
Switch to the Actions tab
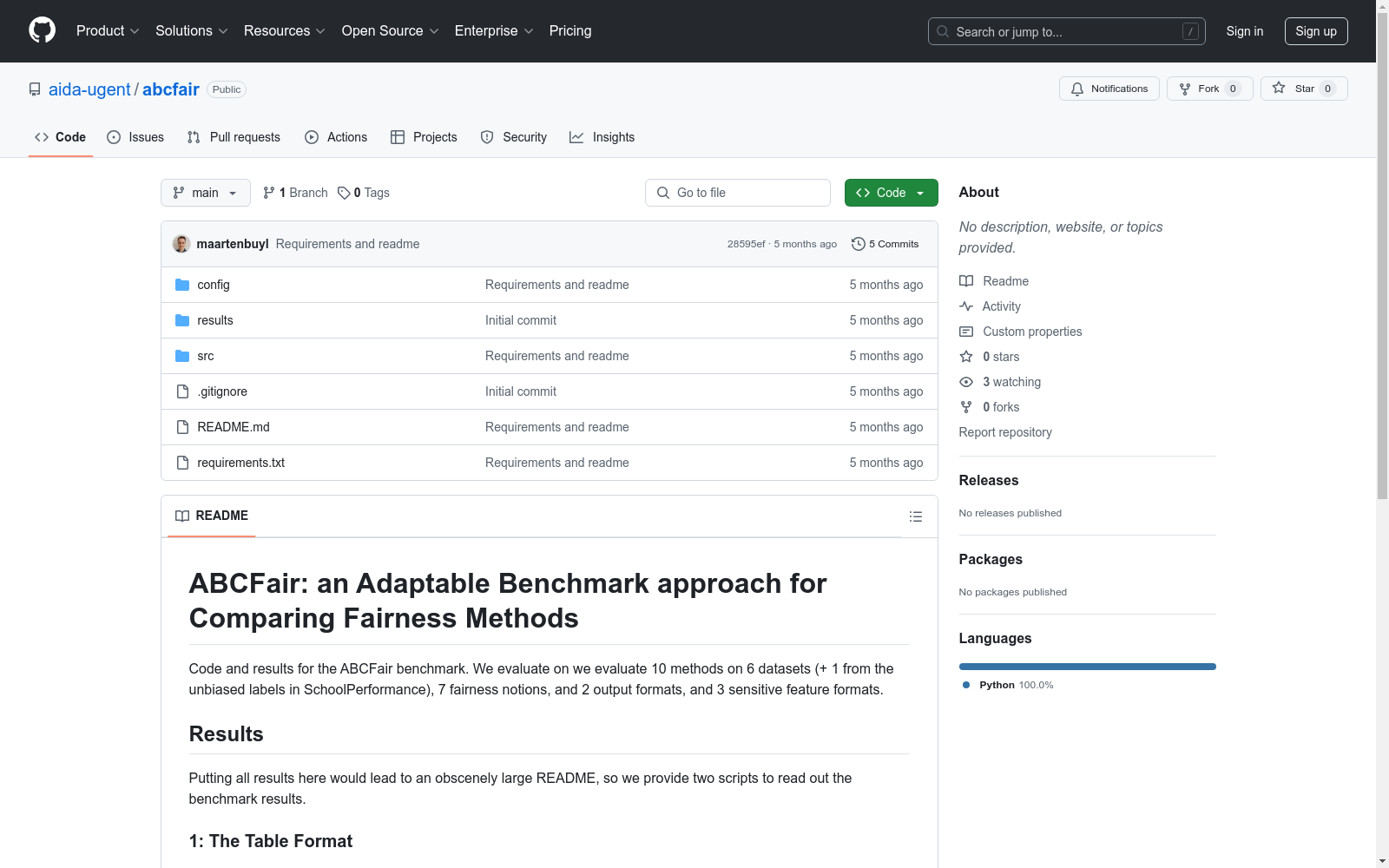(x=336, y=137)
